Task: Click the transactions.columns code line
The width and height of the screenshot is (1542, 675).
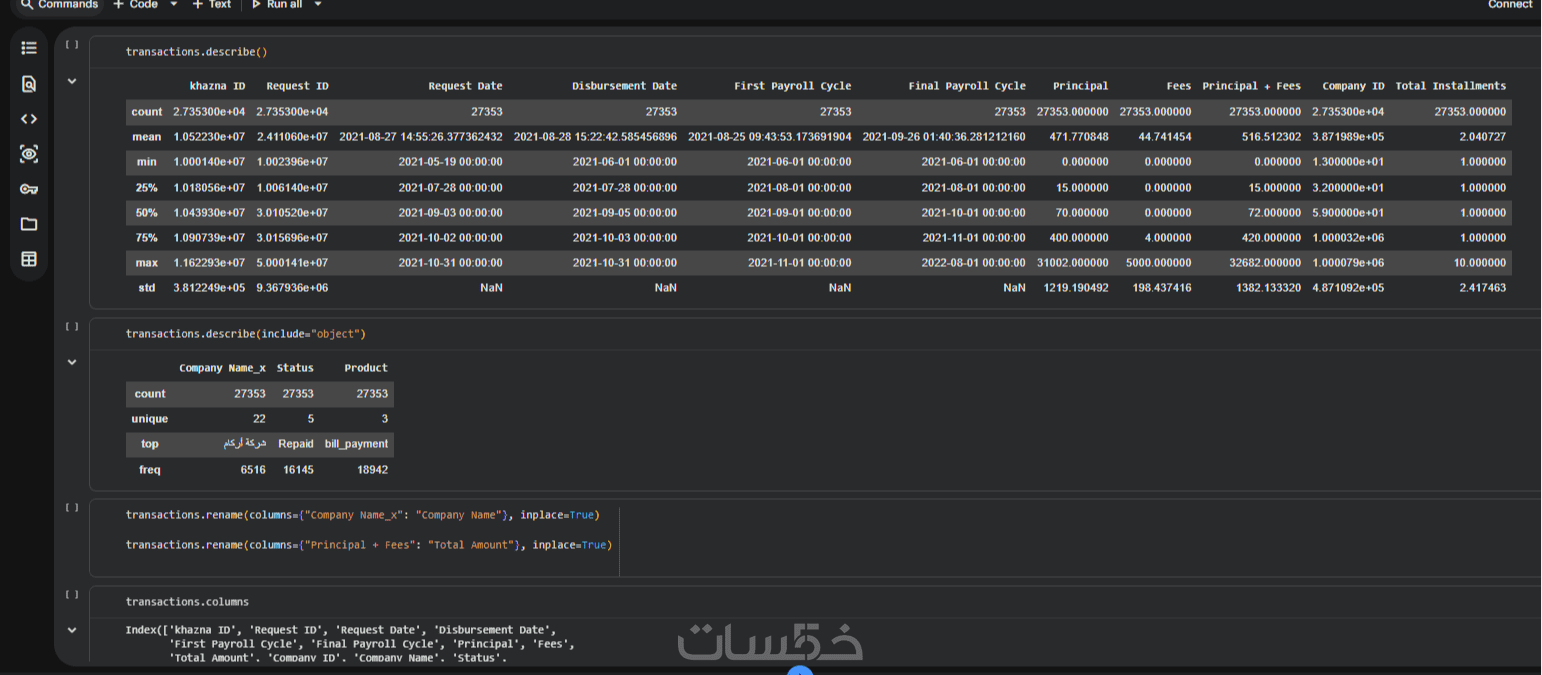Action: click(187, 602)
